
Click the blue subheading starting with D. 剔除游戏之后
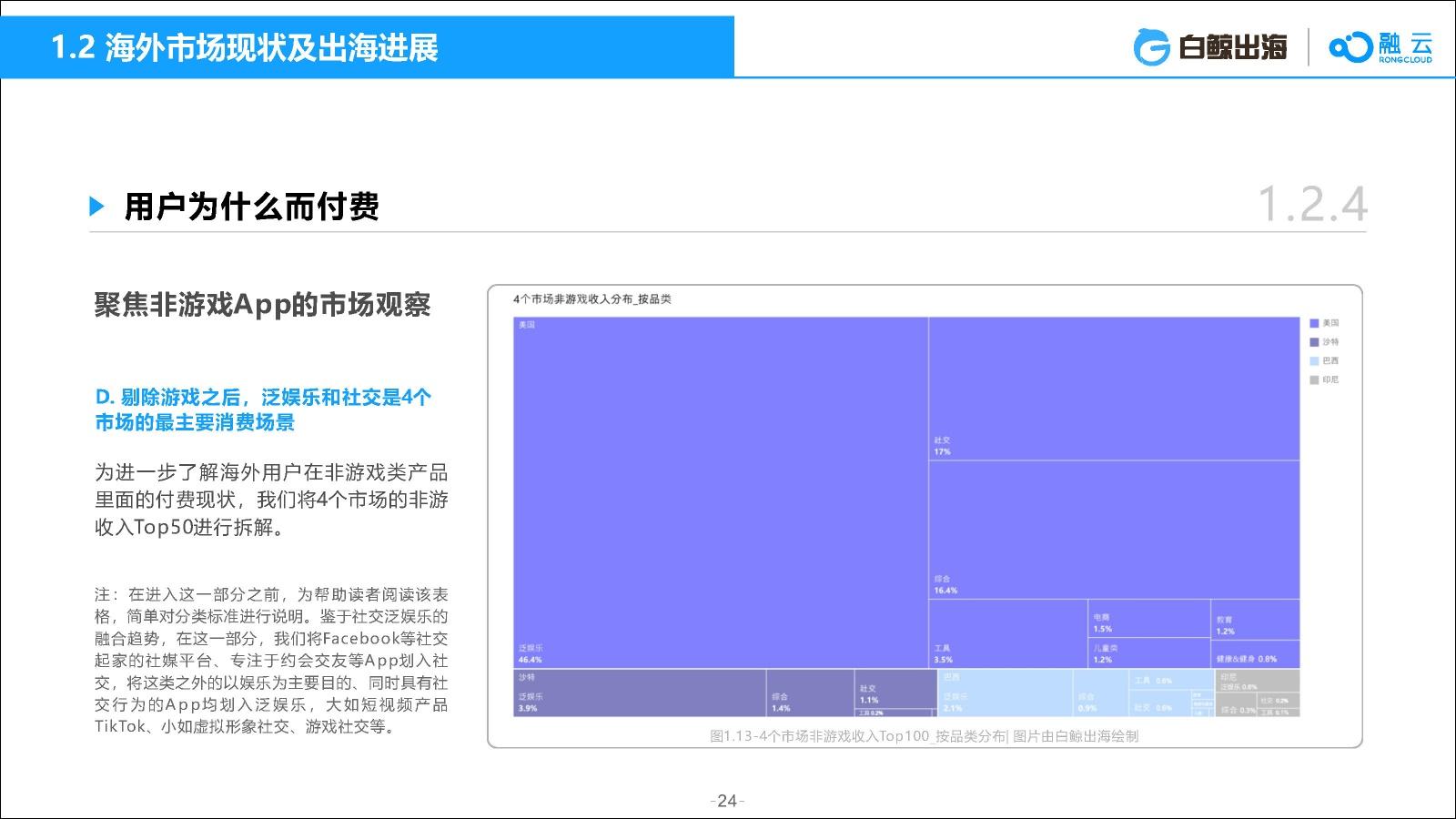coord(263,409)
